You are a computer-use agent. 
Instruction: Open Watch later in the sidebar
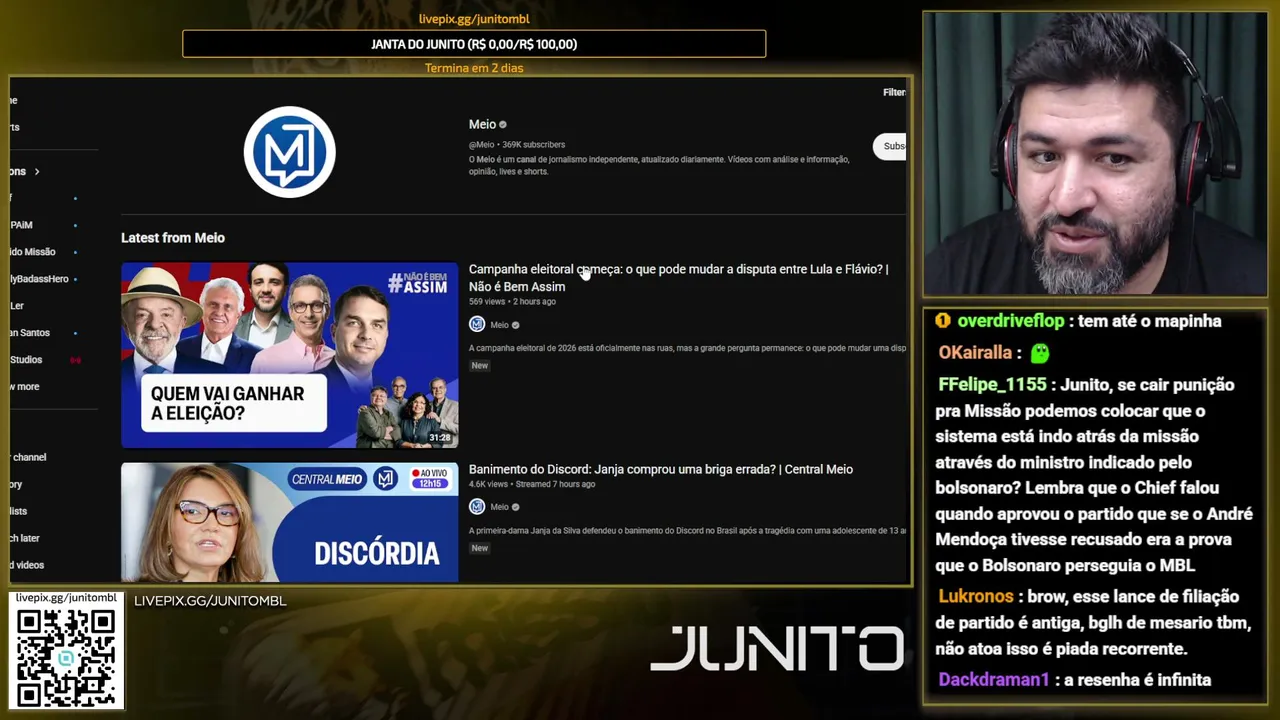point(25,538)
